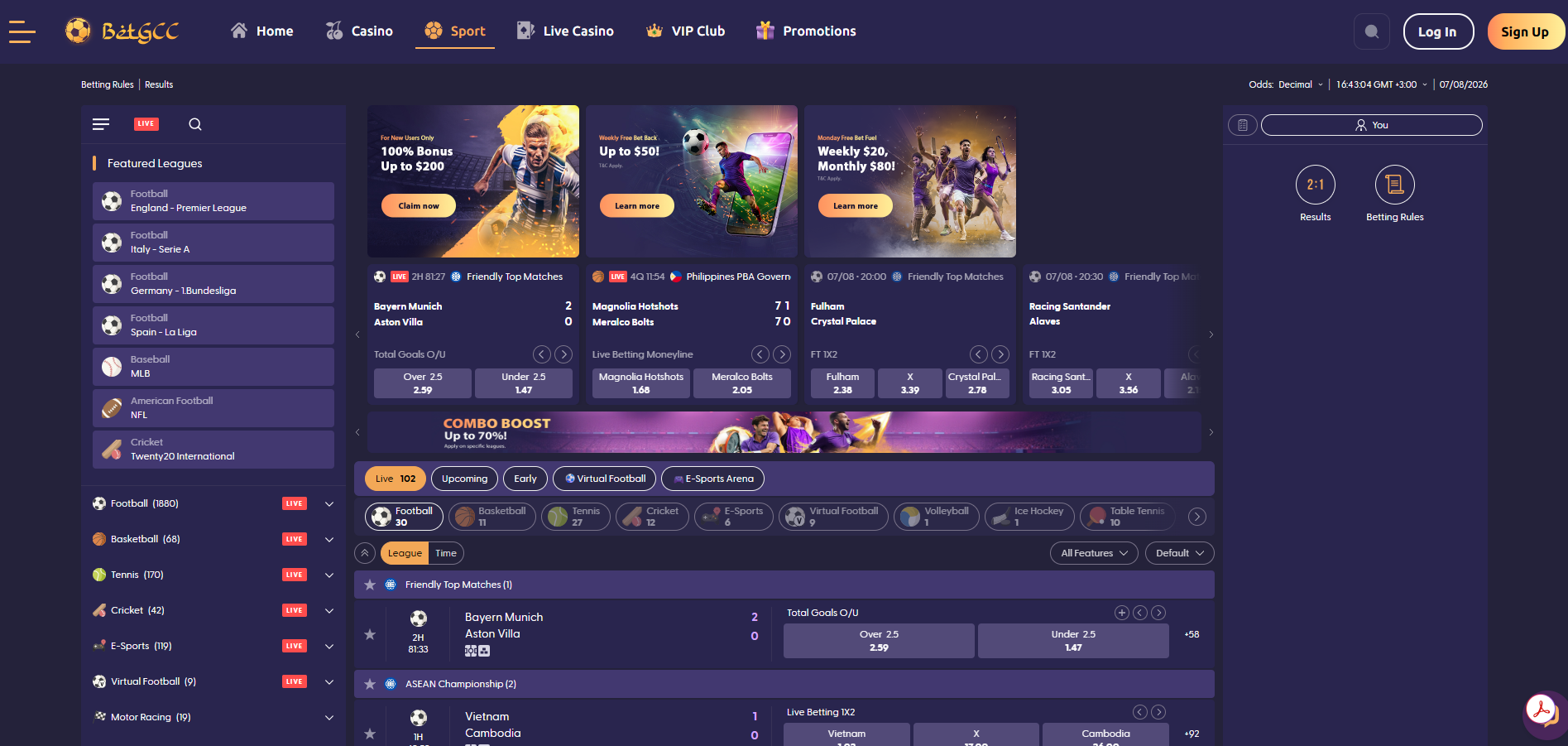1568x746 pixels.
Task: Claim the 100% Bonus with Claim now
Action: click(419, 205)
